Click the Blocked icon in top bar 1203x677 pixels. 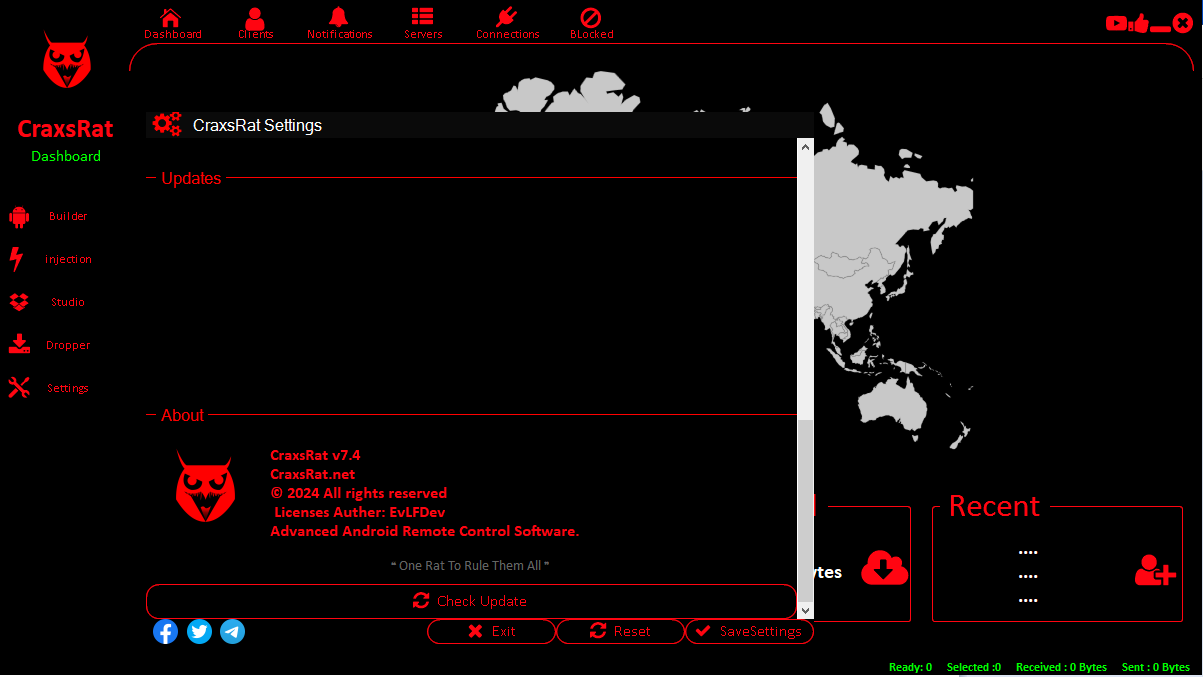pyautogui.click(x=591, y=18)
